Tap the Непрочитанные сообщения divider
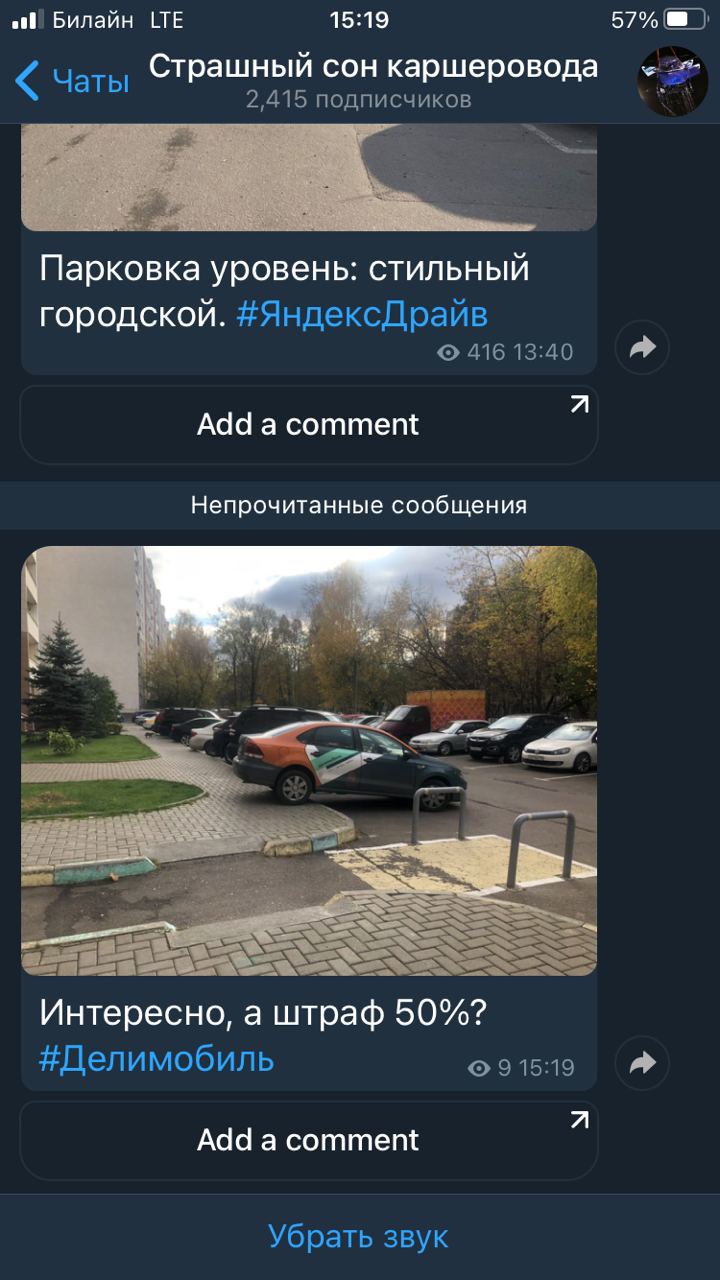This screenshot has height=1280, width=720. 359,505
